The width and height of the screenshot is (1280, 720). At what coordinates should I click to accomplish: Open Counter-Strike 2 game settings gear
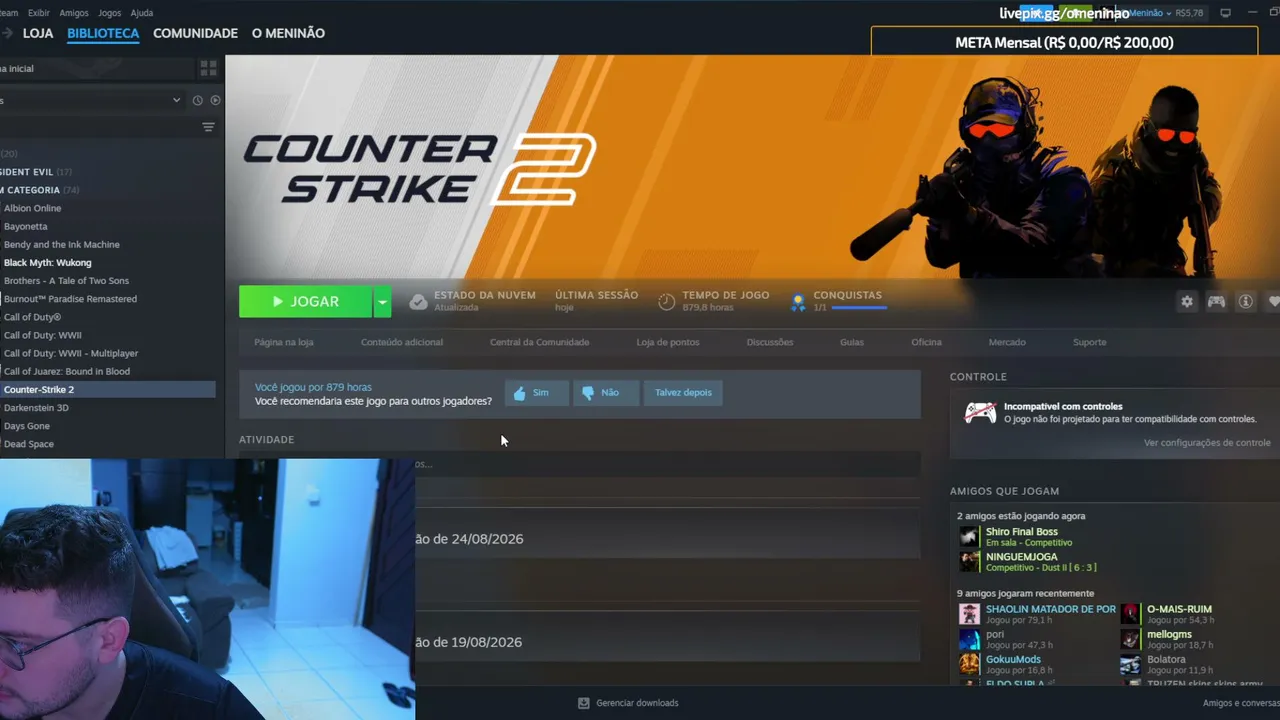pyautogui.click(x=1187, y=301)
